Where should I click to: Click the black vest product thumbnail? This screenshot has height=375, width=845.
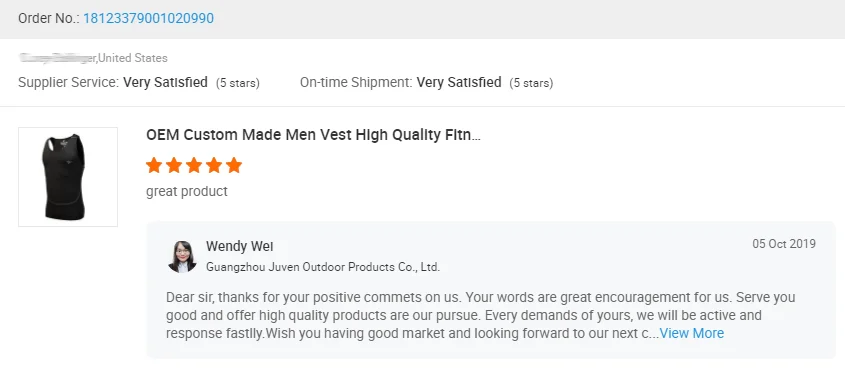click(68, 177)
